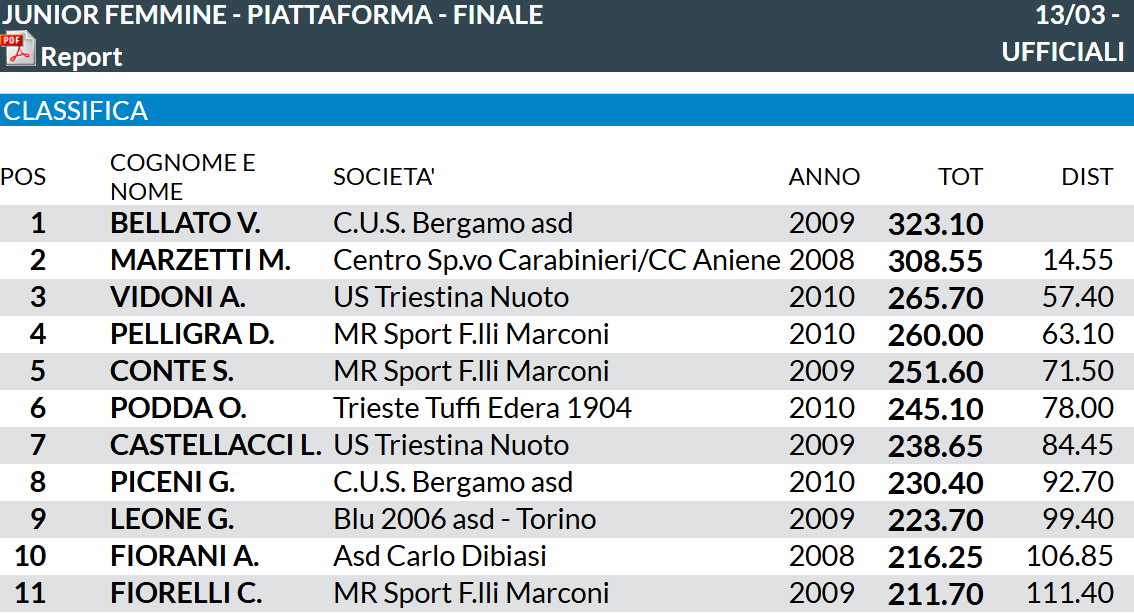Click CASTELLACCI L. athlete name
The width and height of the screenshot is (1134, 613).
click(x=215, y=445)
